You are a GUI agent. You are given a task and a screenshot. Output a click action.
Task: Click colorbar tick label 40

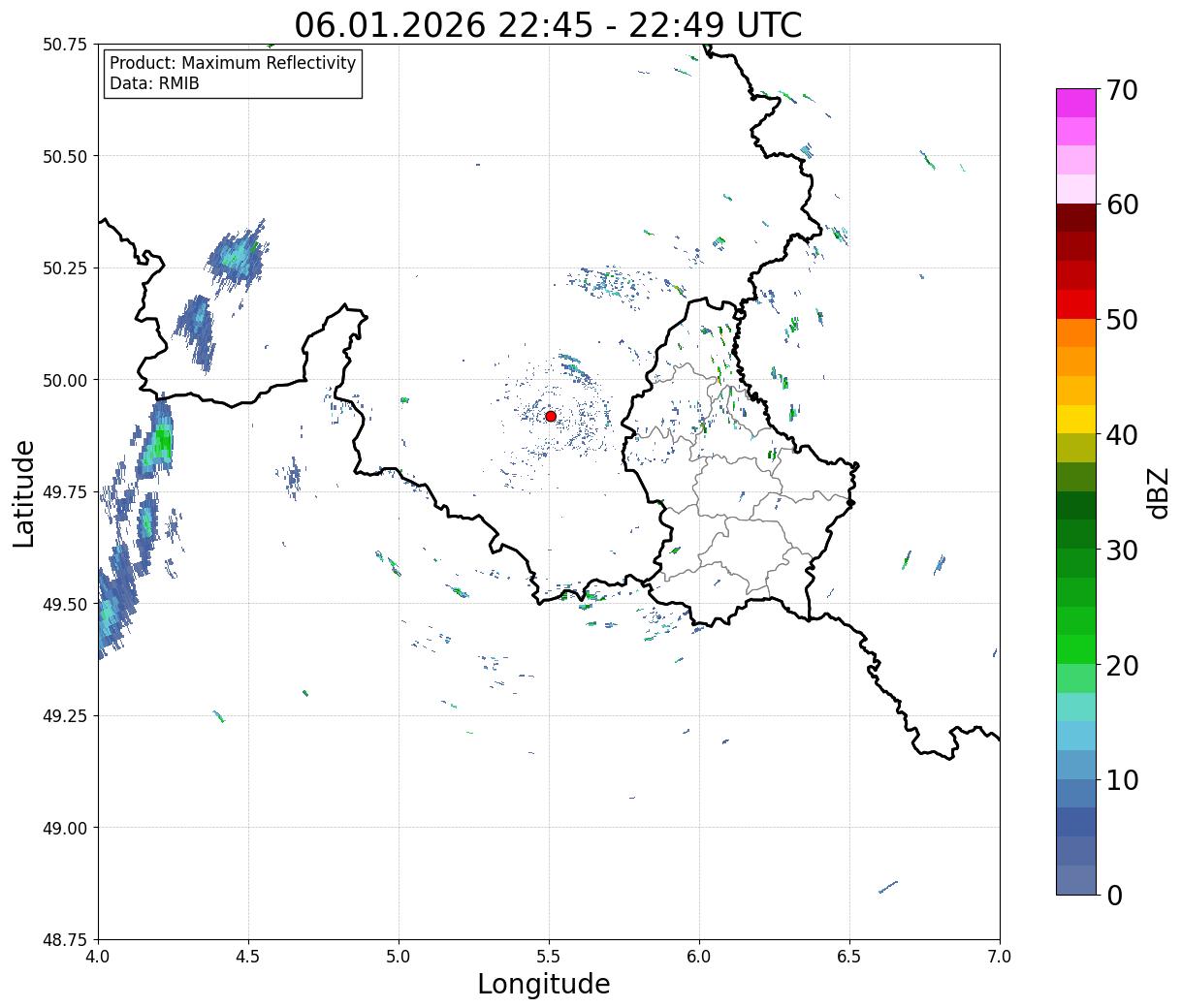(1122, 435)
